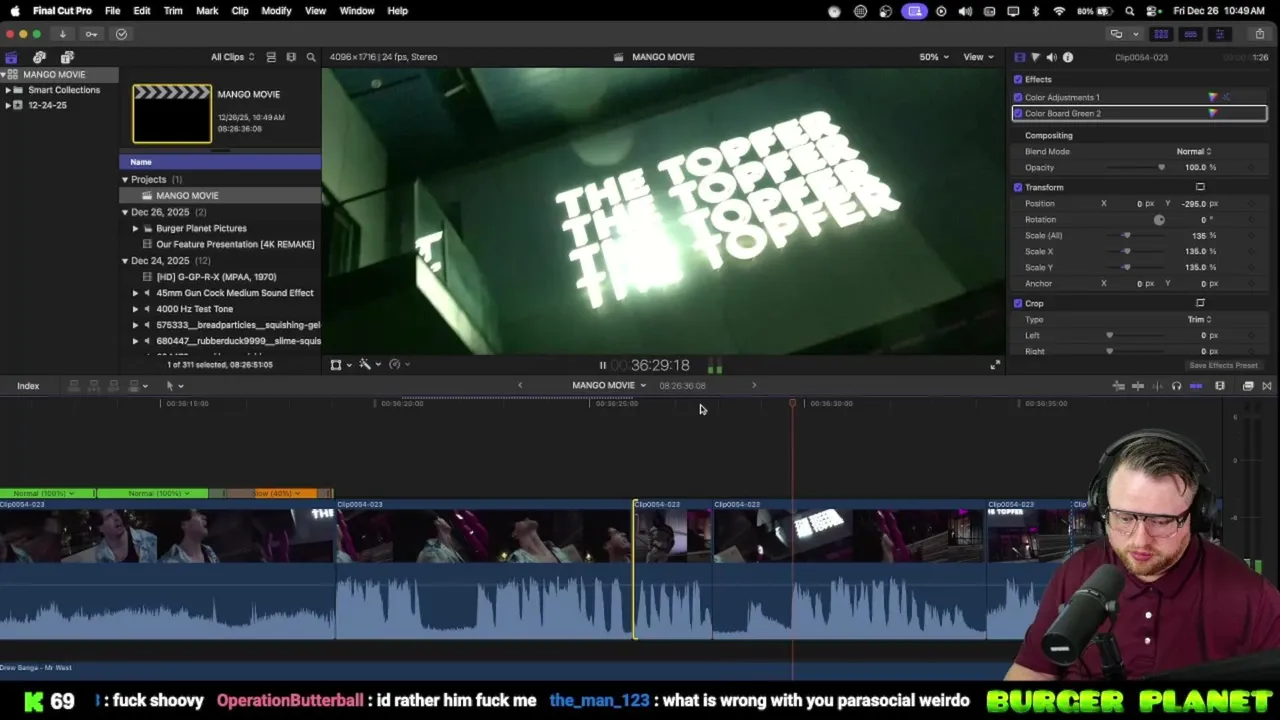Go forward in timeline history
Screen dimensions: 1280x720
coord(754,385)
